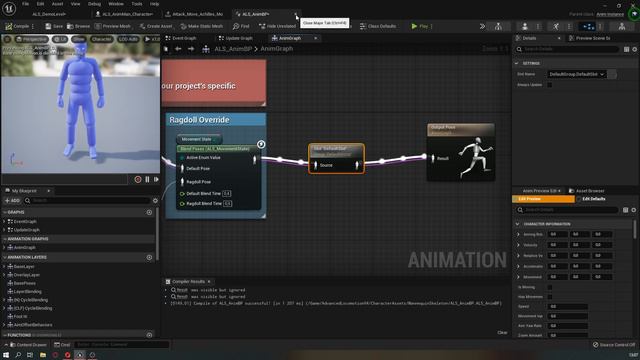Viewport: 640px width, 360px height.
Task: Click Hide Unrelated toolbar button
Action: click(278, 26)
